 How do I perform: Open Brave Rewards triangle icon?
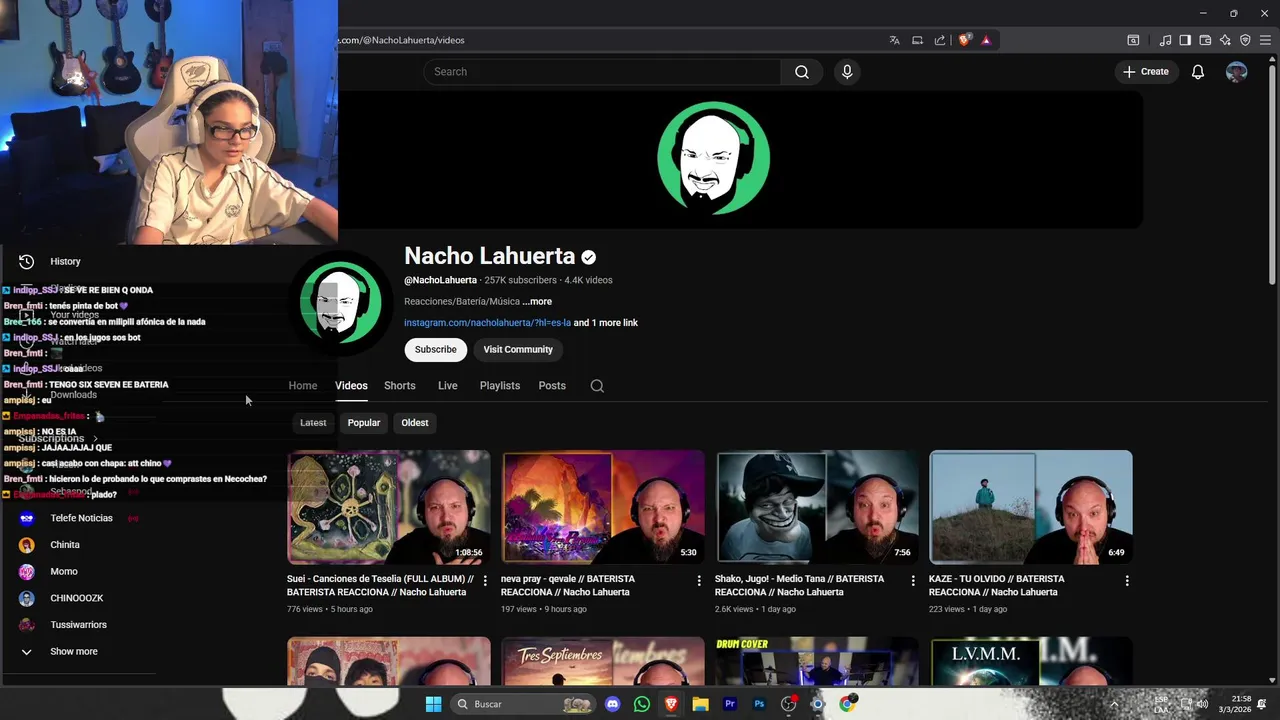point(986,40)
